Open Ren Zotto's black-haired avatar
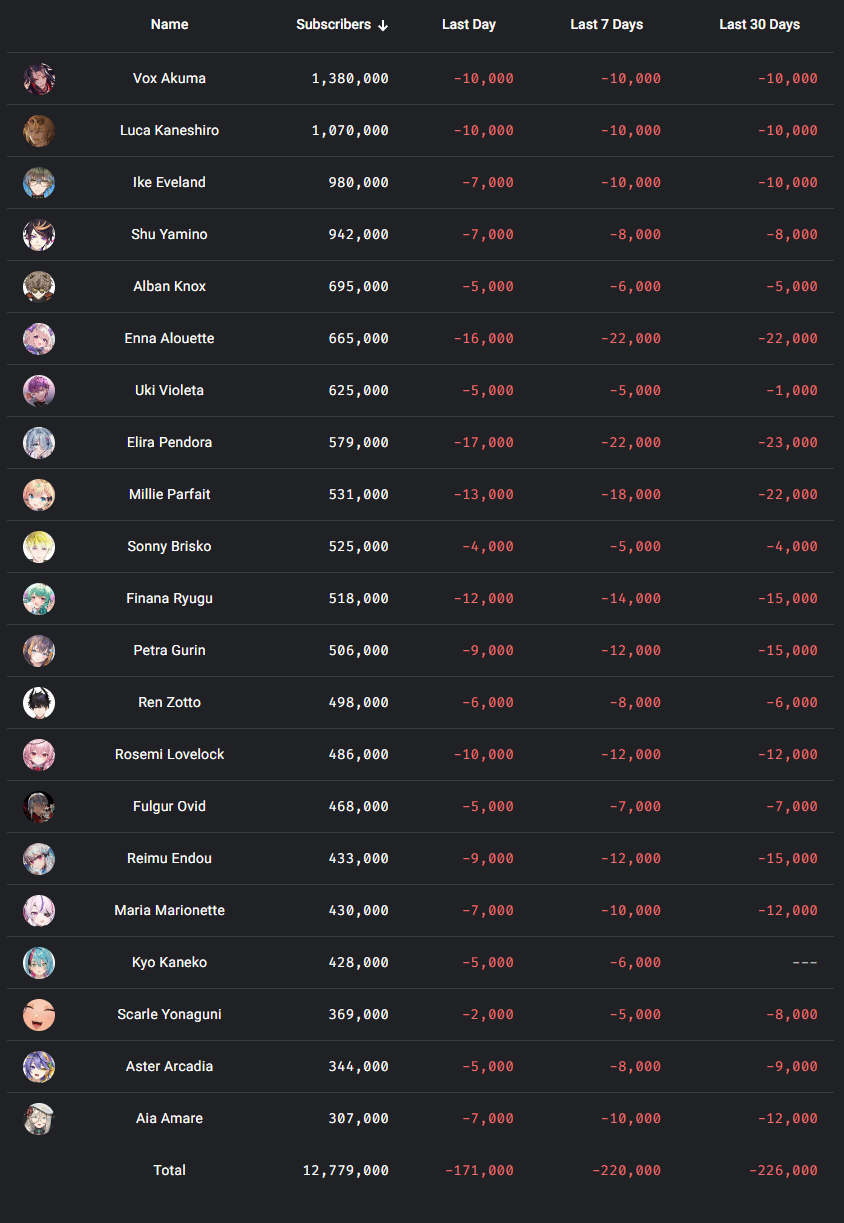The image size is (844, 1223). click(39, 703)
